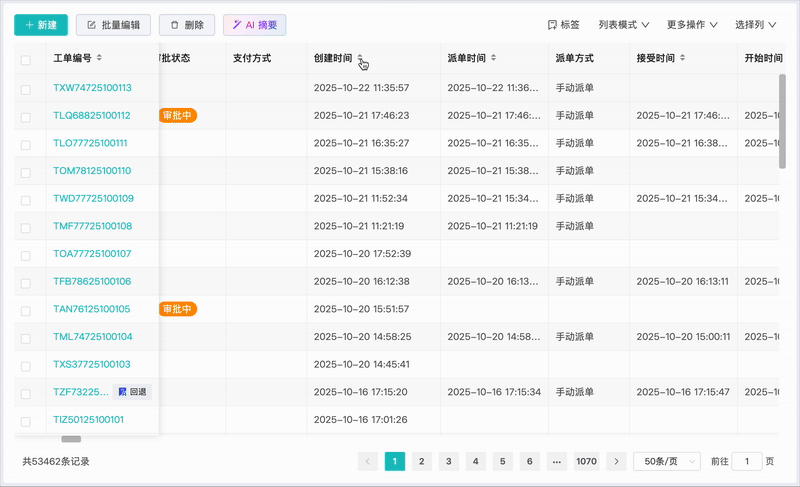The image size is (800, 487).
Task: Sort by 工单编号 column icon
Action: 99,58
